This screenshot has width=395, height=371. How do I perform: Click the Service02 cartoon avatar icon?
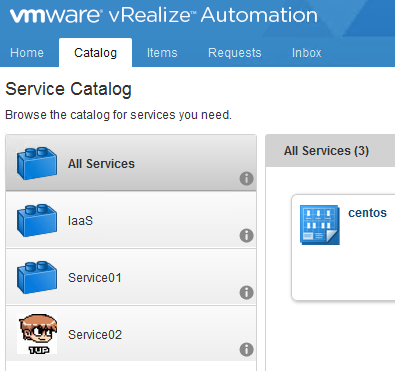37,334
